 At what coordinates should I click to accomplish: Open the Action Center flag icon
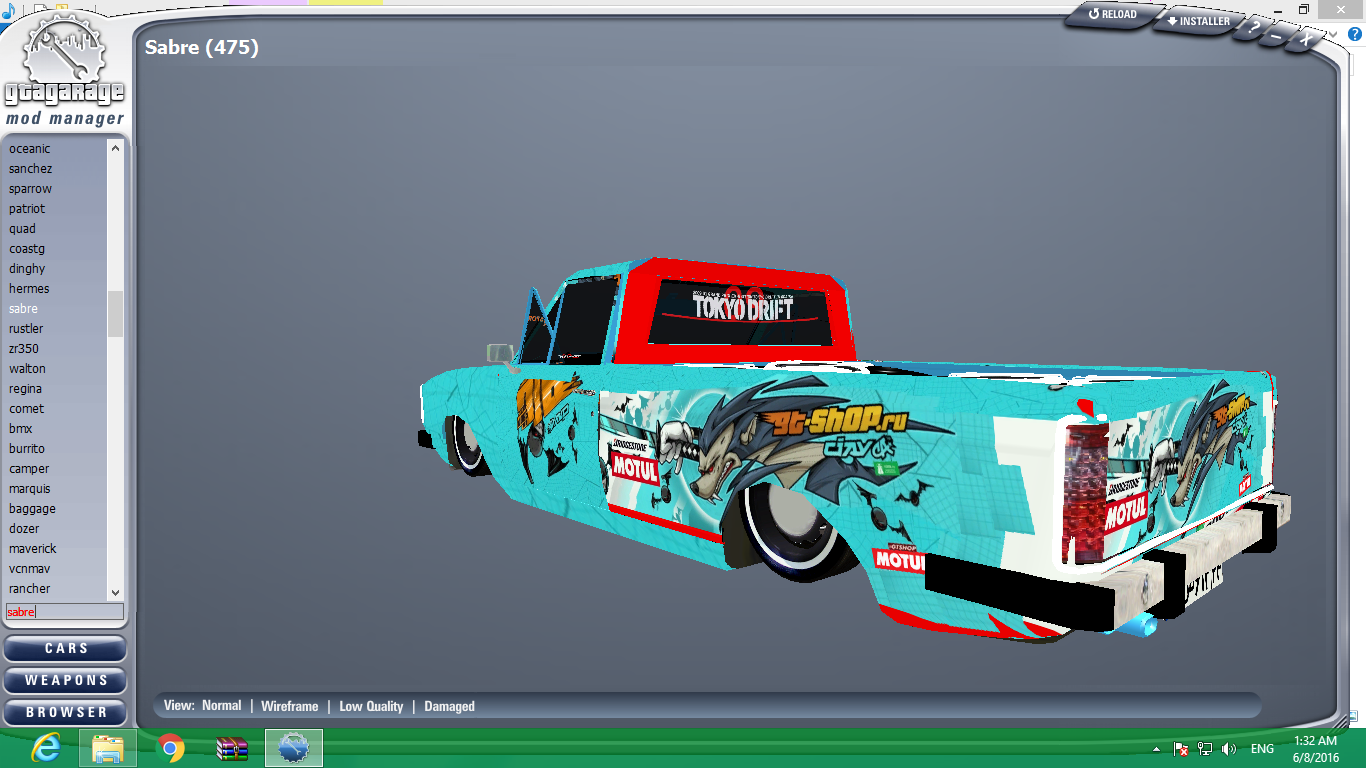pos(1181,749)
